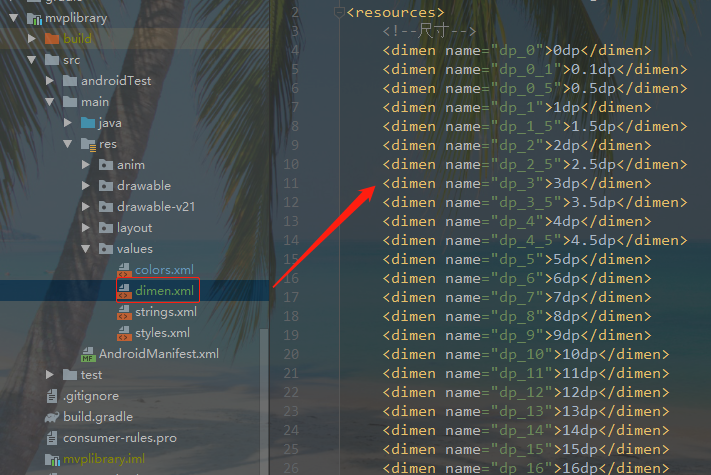Click the dp_2_5 dimen line
The image size is (711, 475).
(x=535, y=165)
